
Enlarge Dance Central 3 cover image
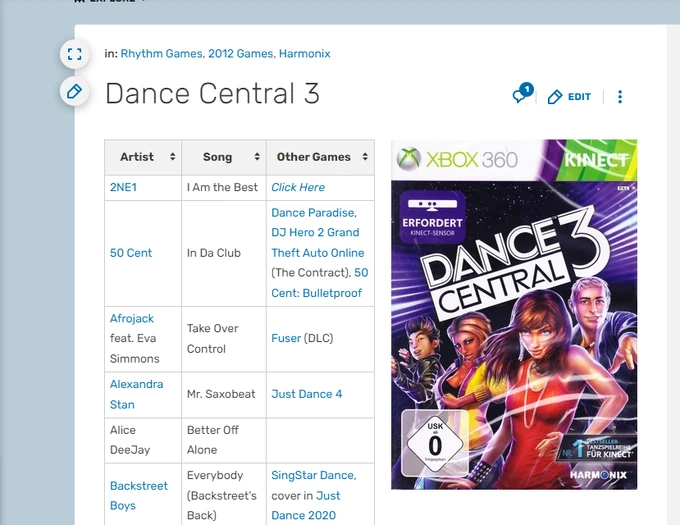coord(514,315)
